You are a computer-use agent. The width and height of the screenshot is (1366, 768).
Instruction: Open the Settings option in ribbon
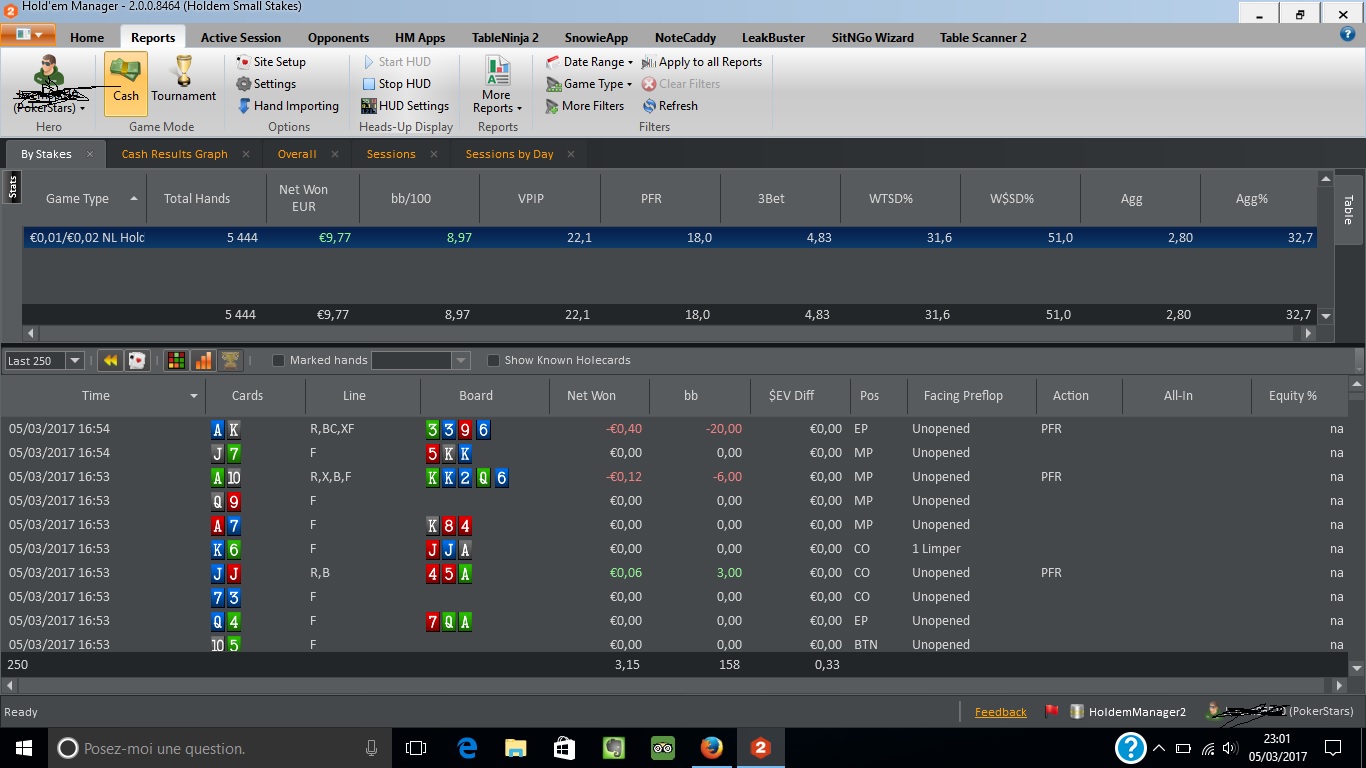click(266, 84)
